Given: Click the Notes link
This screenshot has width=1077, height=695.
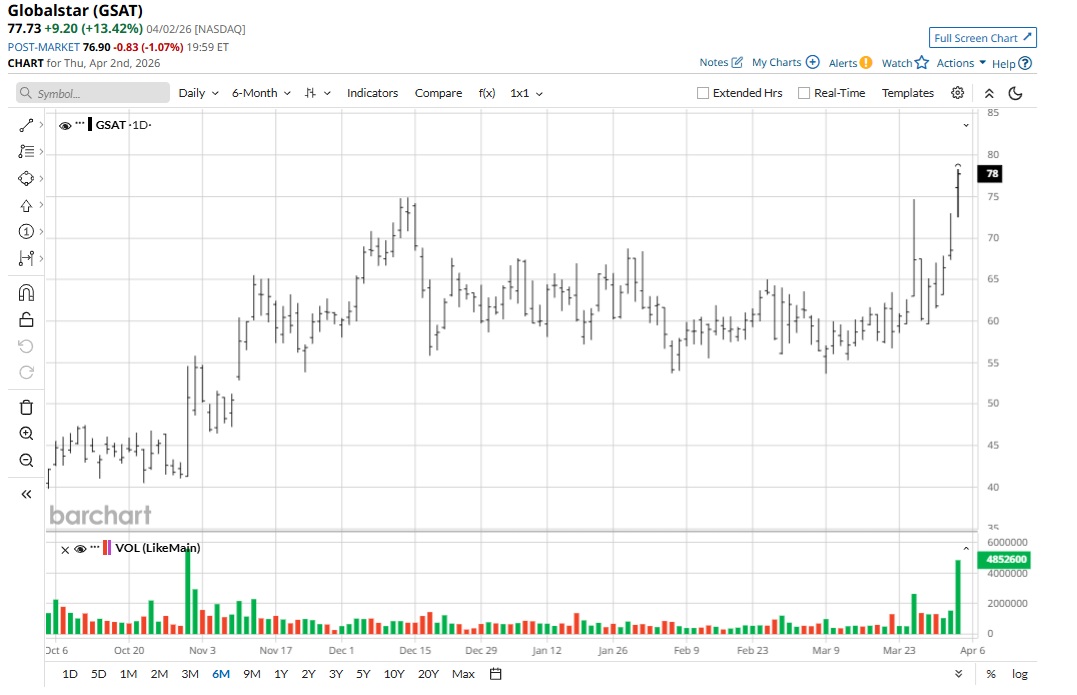Looking at the screenshot, I should [714, 62].
